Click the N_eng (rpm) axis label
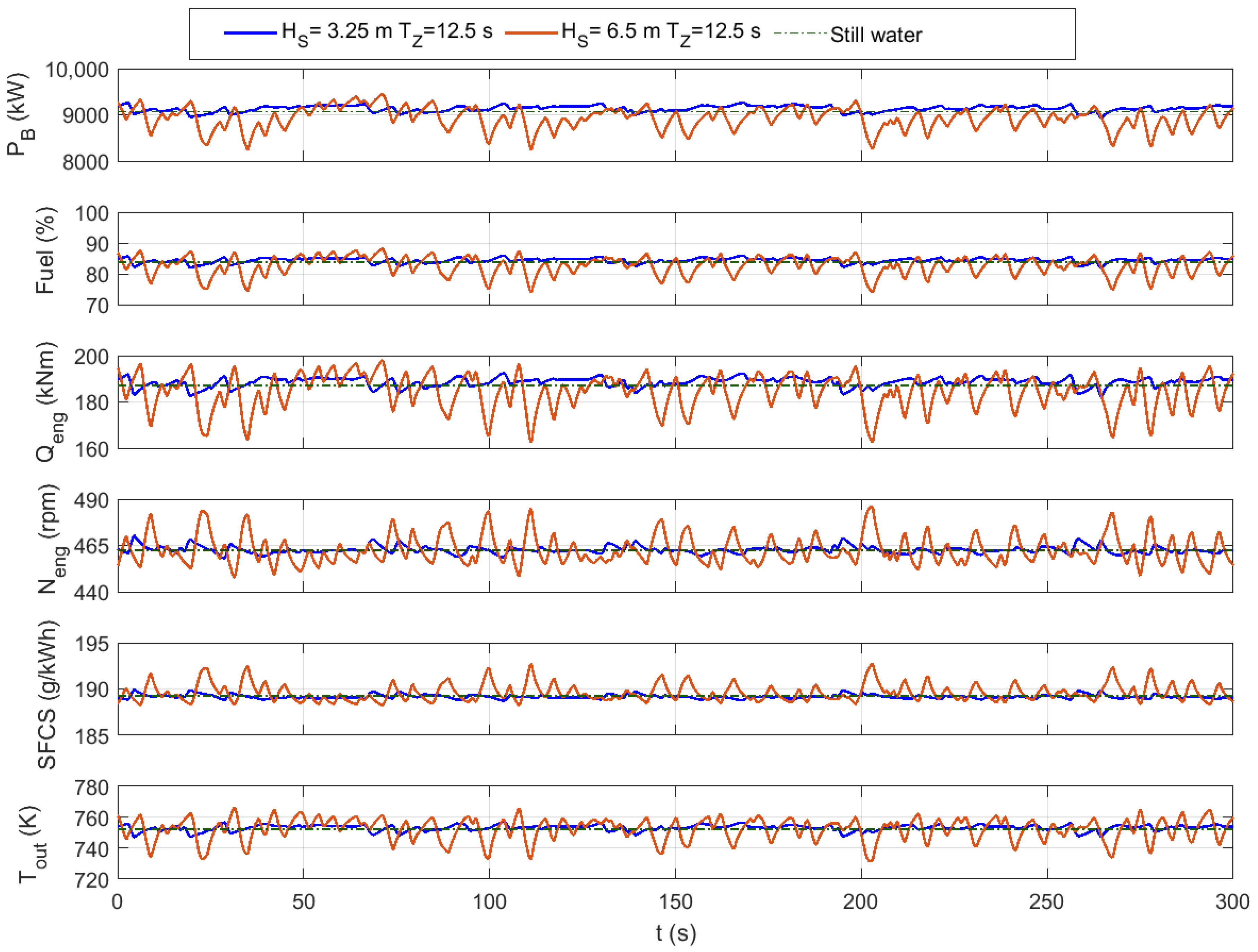This screenshot has width=1258, height=952. pyautogui.click(x=50, y=539)
